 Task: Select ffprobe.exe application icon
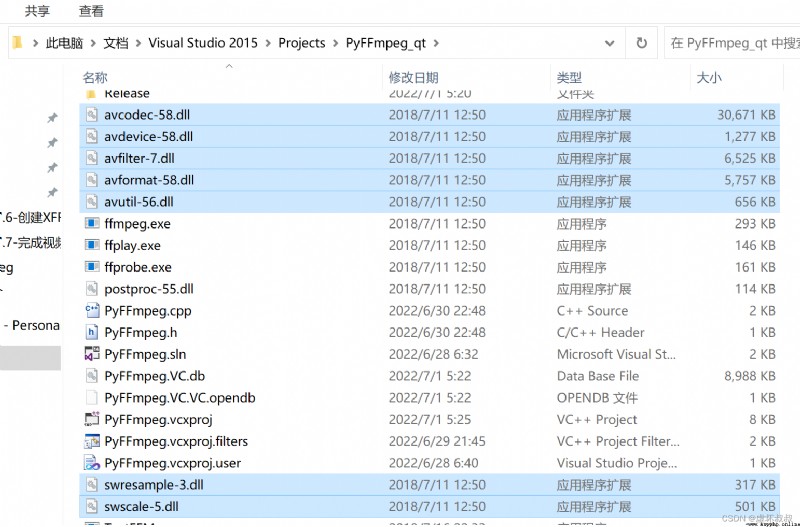tap(92, 267)
